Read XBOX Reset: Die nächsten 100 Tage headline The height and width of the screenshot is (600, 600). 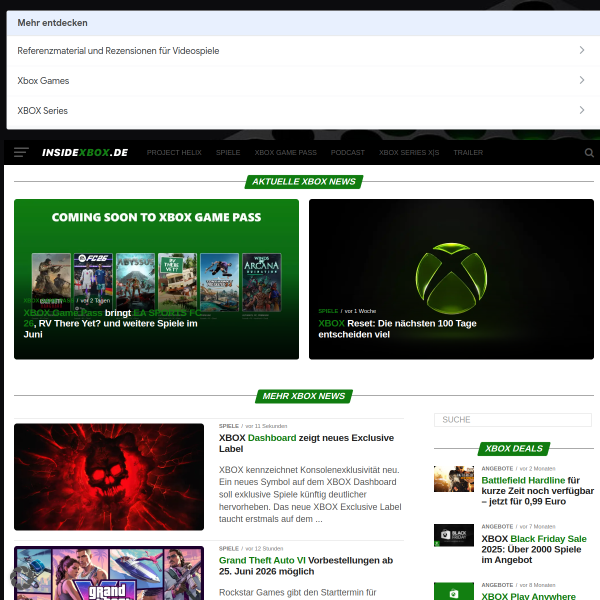click(x=397, y=329)
